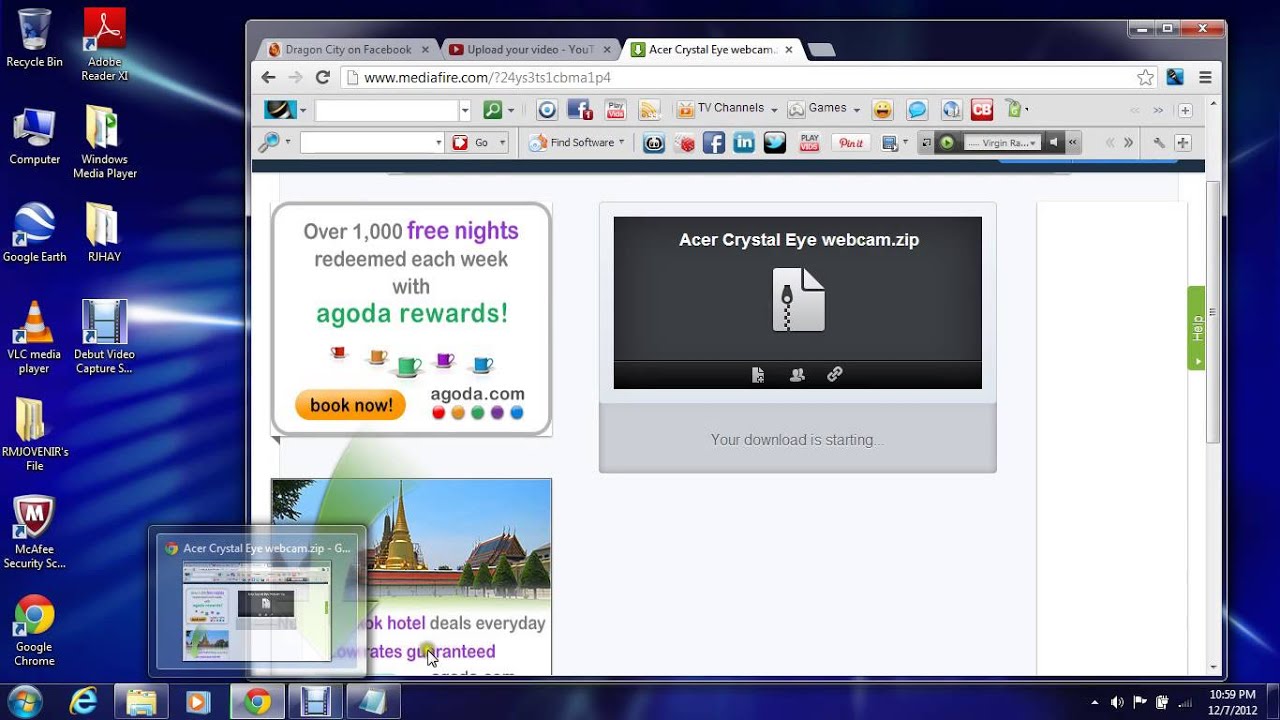Close the Dragon City tab
Viewport: 1280px width, 720px height.
[425, 49]
